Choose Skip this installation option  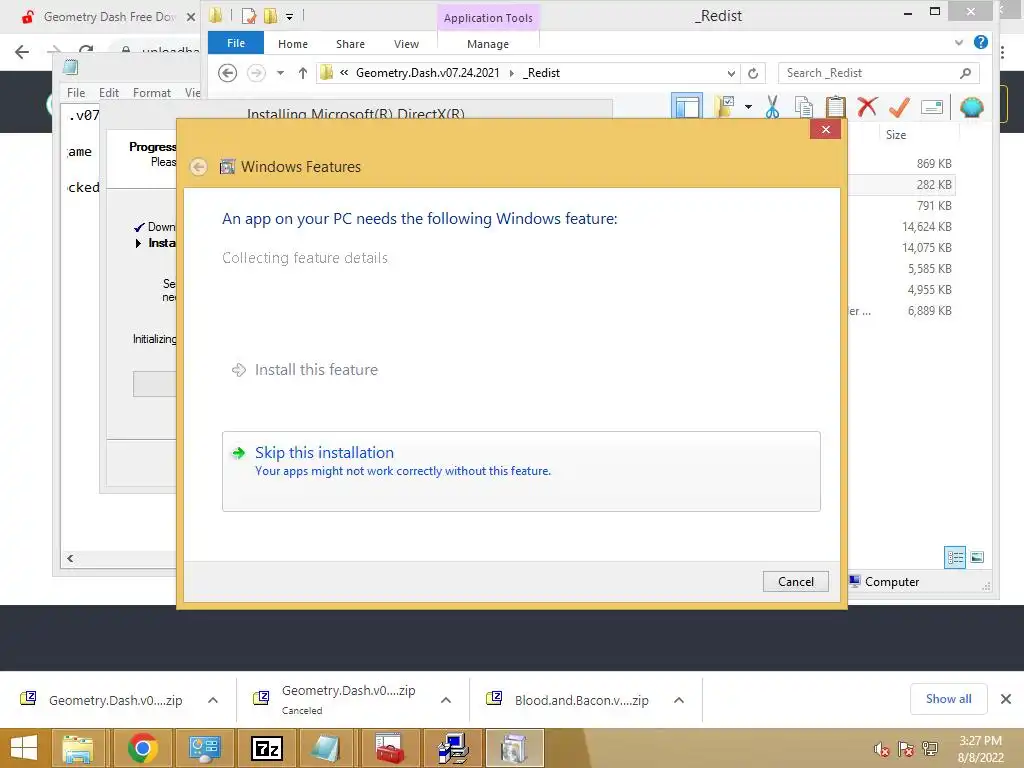520,471
